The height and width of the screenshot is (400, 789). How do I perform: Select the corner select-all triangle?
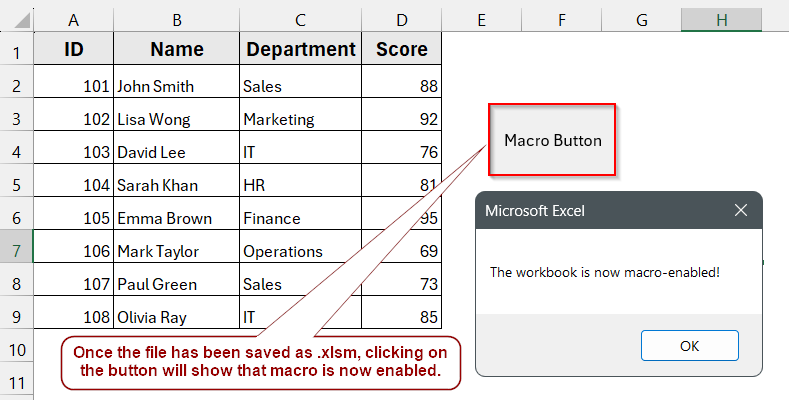click(17, 19)
